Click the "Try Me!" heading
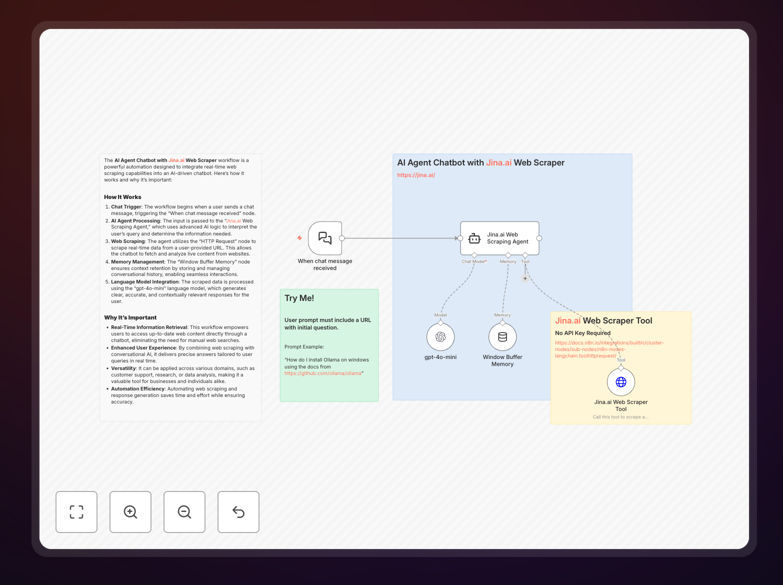The width and height of the screenshot is (783, 585). tap(299, 298)
